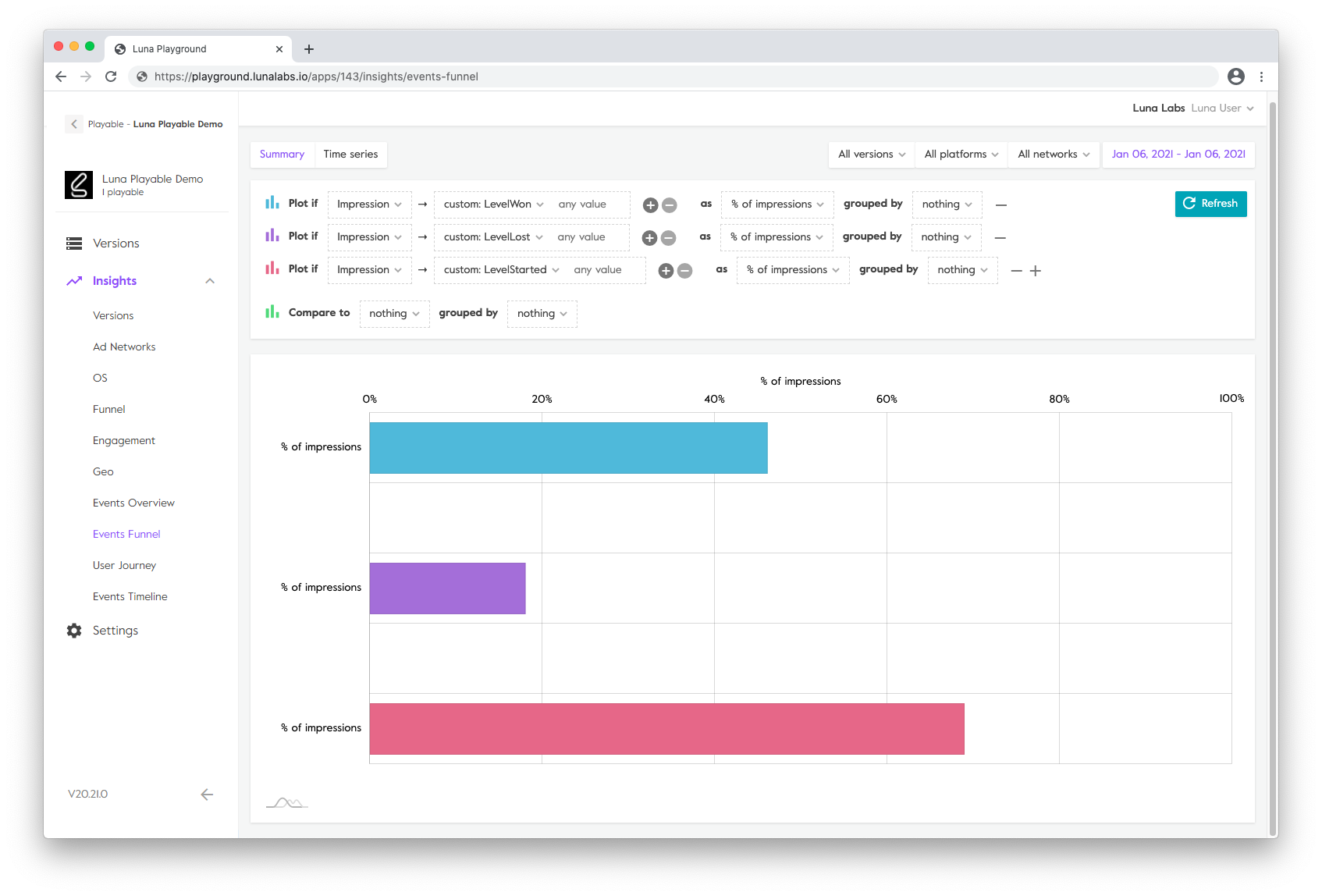
Task: Open Impression dropdown on LevelWon row
Action: point(369,204)
